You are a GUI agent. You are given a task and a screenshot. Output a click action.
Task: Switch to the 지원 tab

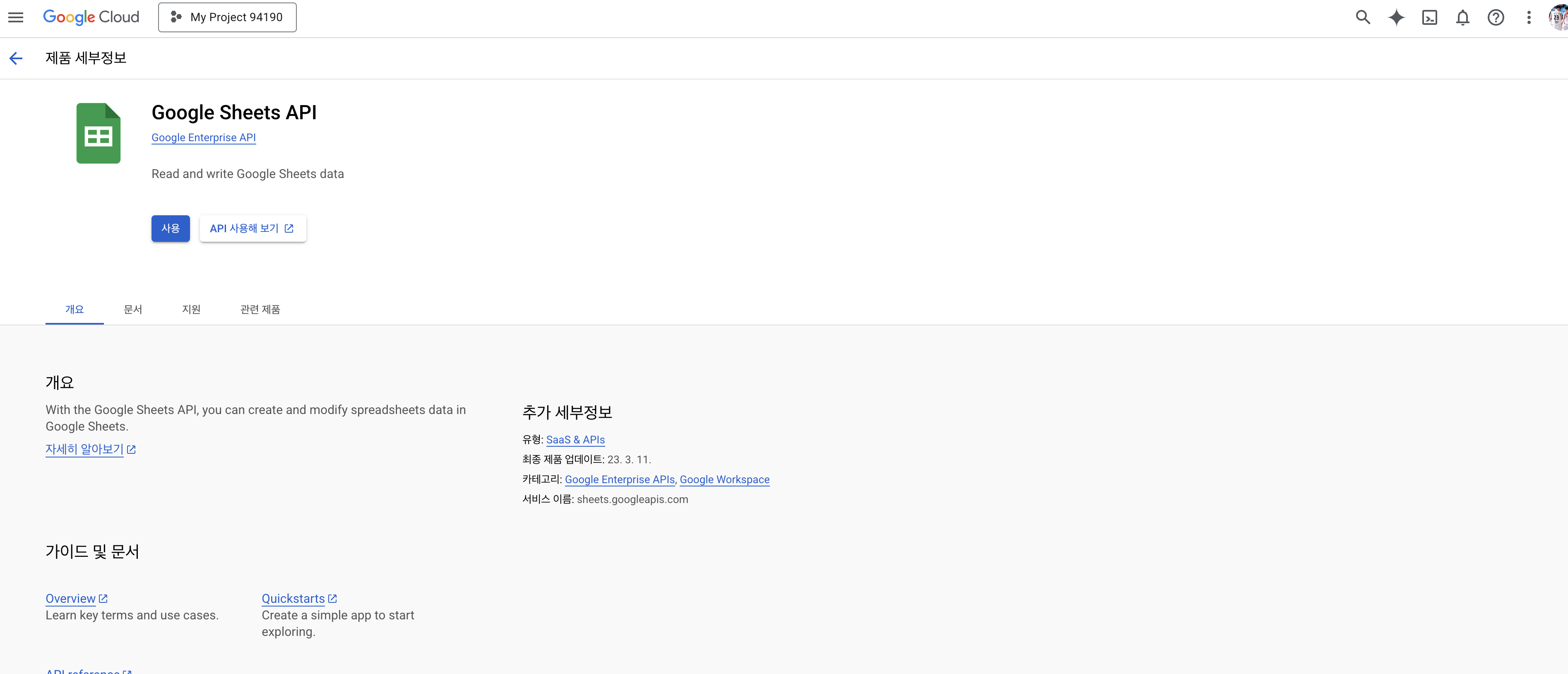(x=191, y=309)
